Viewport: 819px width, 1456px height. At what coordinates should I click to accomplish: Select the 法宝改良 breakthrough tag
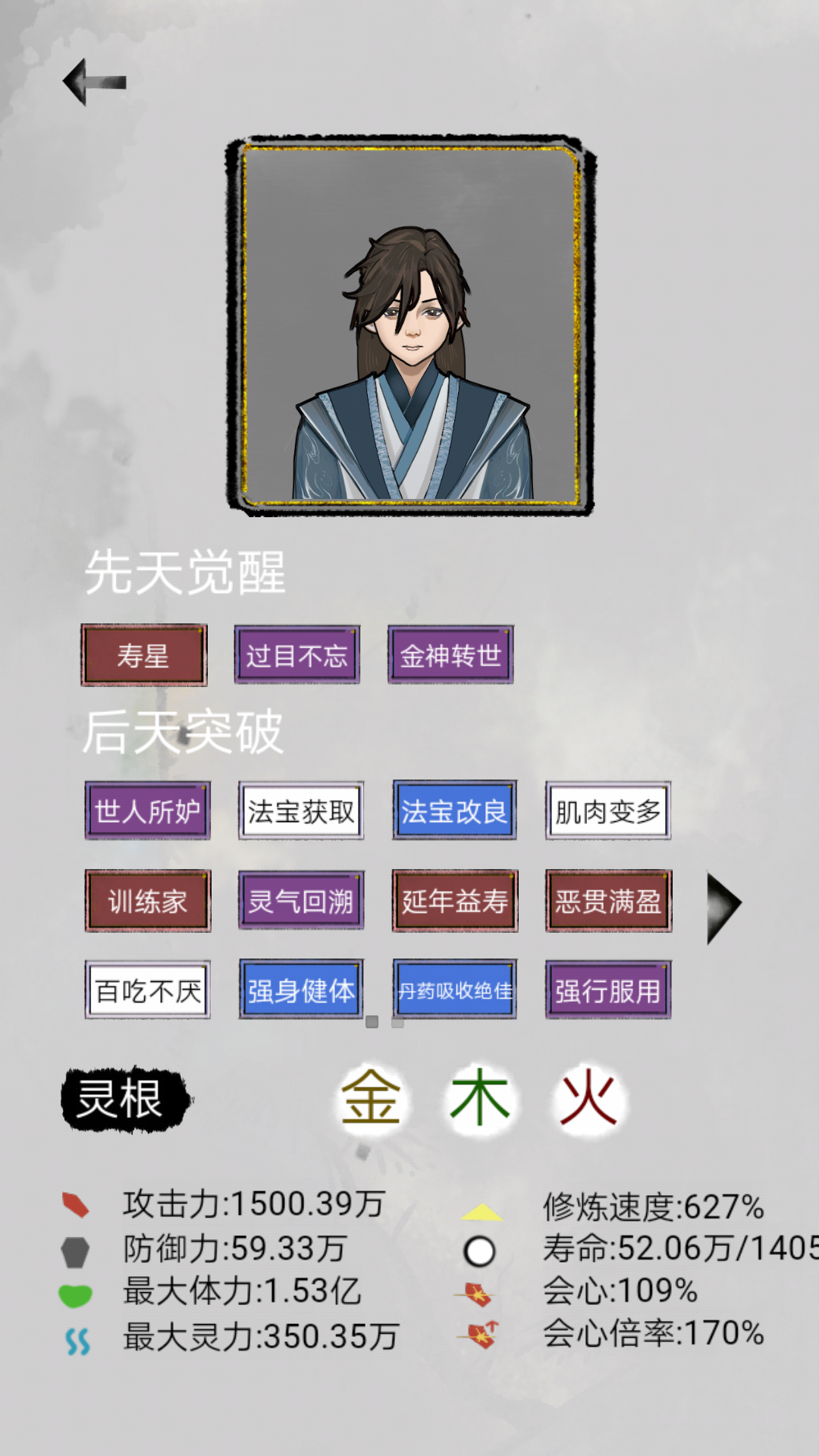[454, 811]
